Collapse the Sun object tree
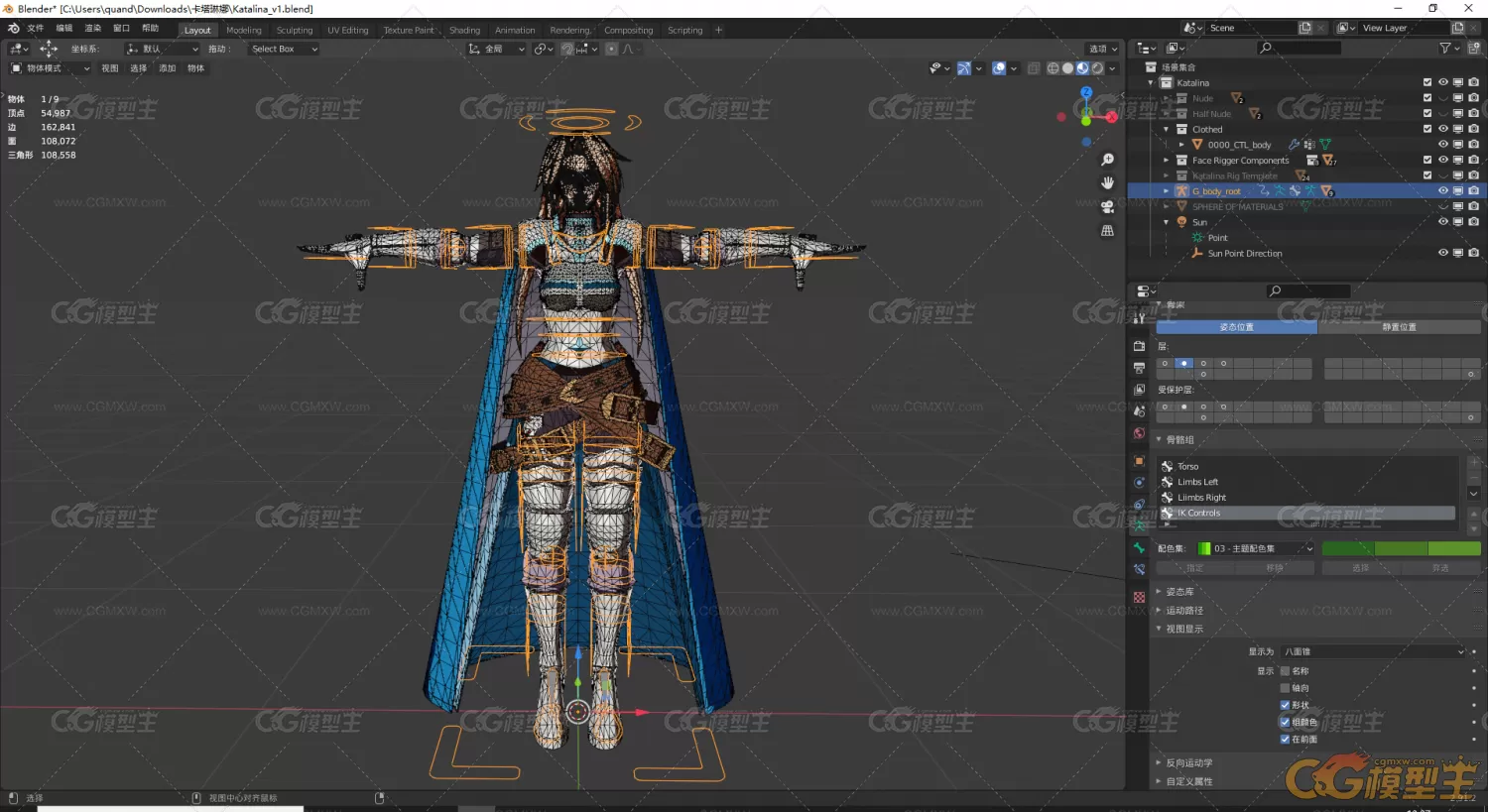The width and height of the screenshot is (1488, 812). pos(1167,222)
